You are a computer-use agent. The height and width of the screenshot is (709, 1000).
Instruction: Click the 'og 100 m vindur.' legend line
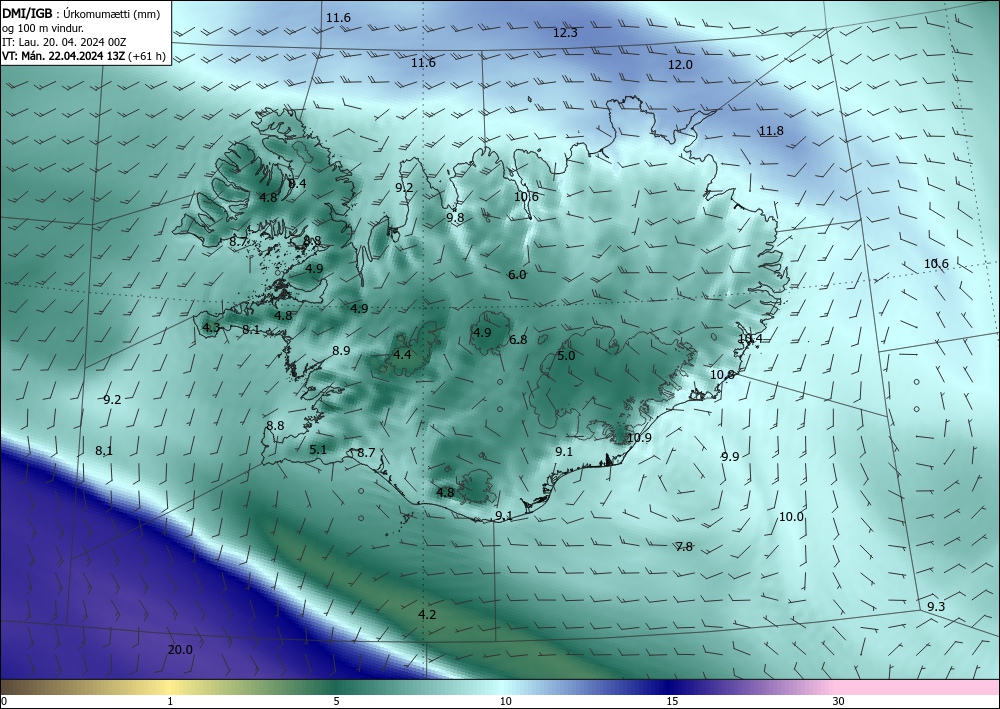click(43, 28)
